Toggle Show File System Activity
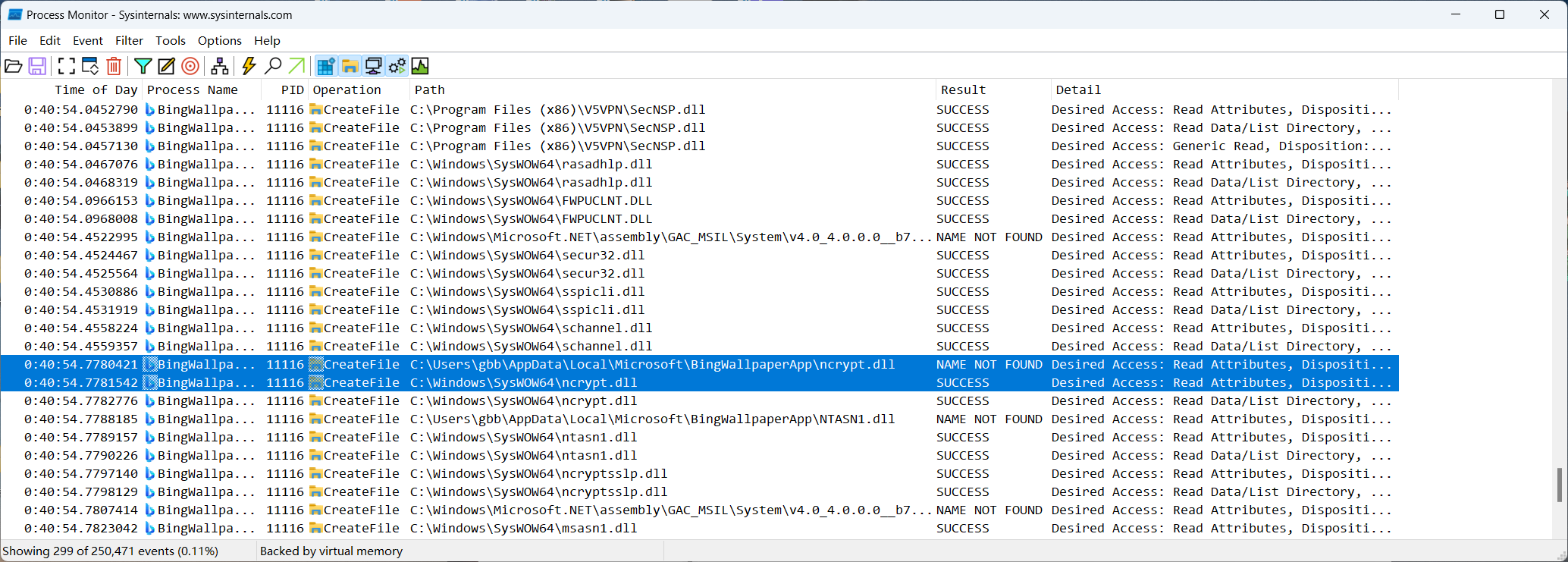This screenshot has height=562, width=1568. (x=350, y=66)
